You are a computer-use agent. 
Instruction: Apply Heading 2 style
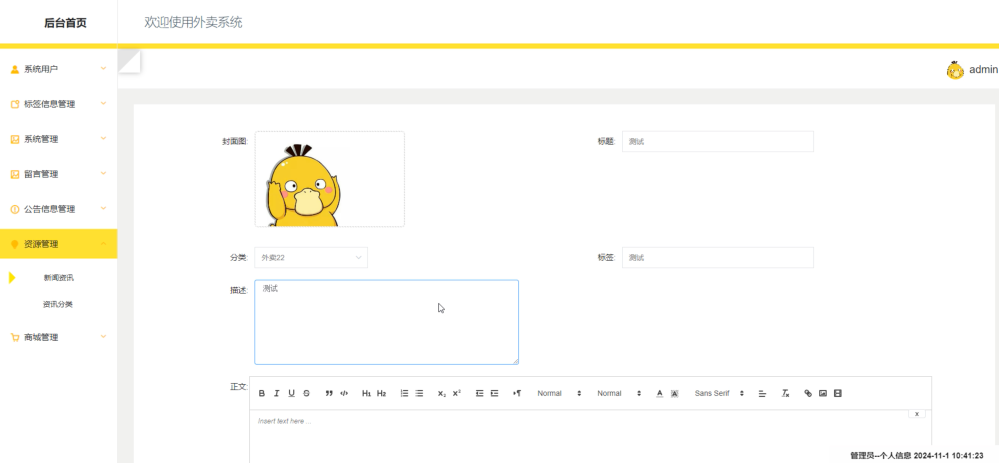pos(382,394)
